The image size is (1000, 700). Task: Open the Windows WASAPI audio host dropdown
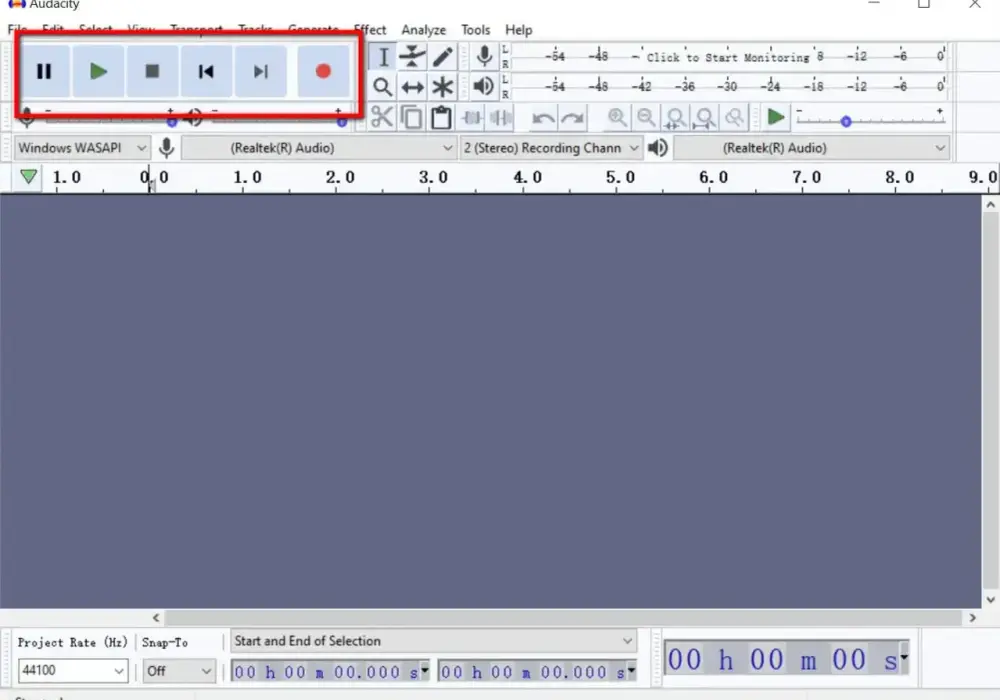82,148
